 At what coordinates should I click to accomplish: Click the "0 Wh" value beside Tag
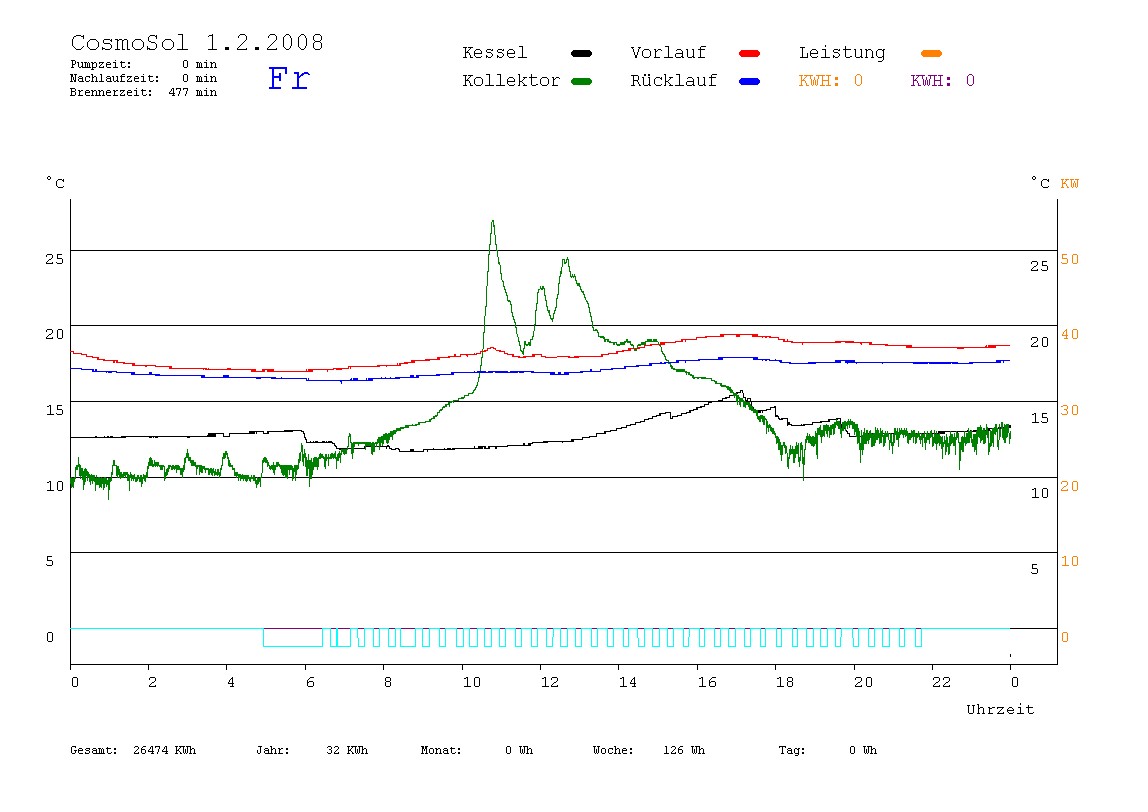coord(862,750)
